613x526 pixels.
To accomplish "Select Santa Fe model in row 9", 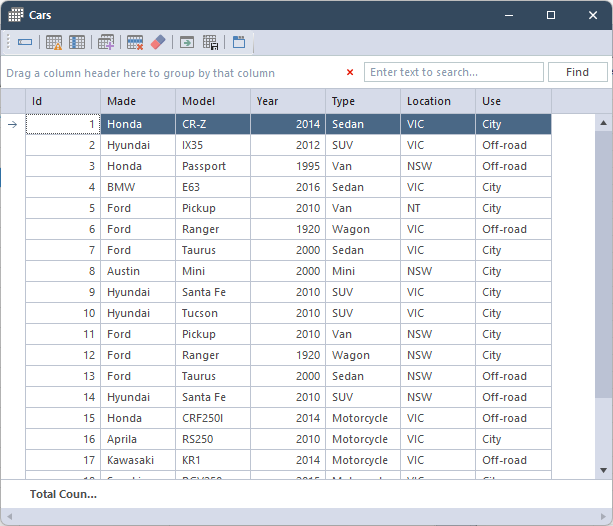I will pos(213,292).
